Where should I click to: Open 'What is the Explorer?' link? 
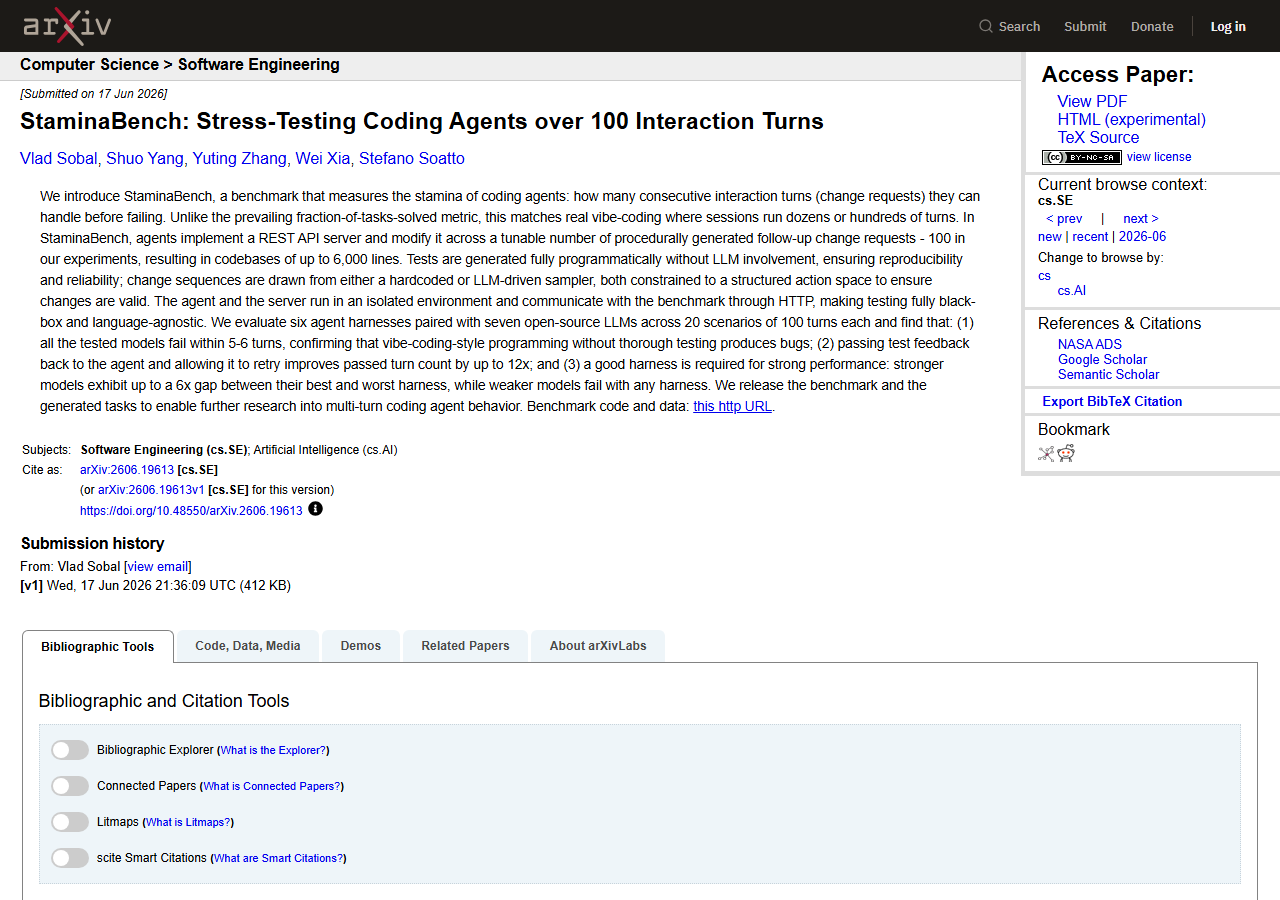273,750
